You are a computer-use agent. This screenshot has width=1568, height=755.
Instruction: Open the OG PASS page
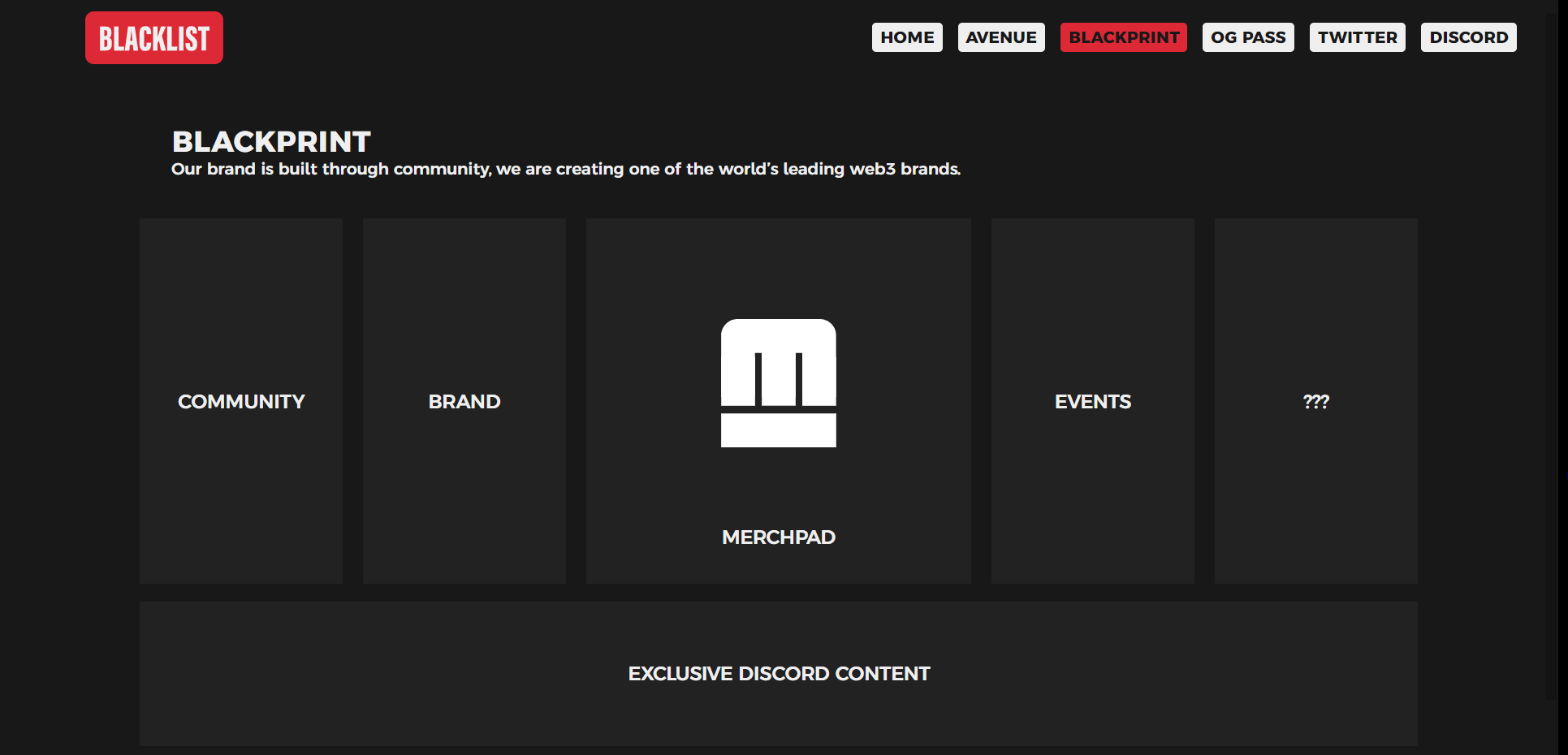(1248, 37)
